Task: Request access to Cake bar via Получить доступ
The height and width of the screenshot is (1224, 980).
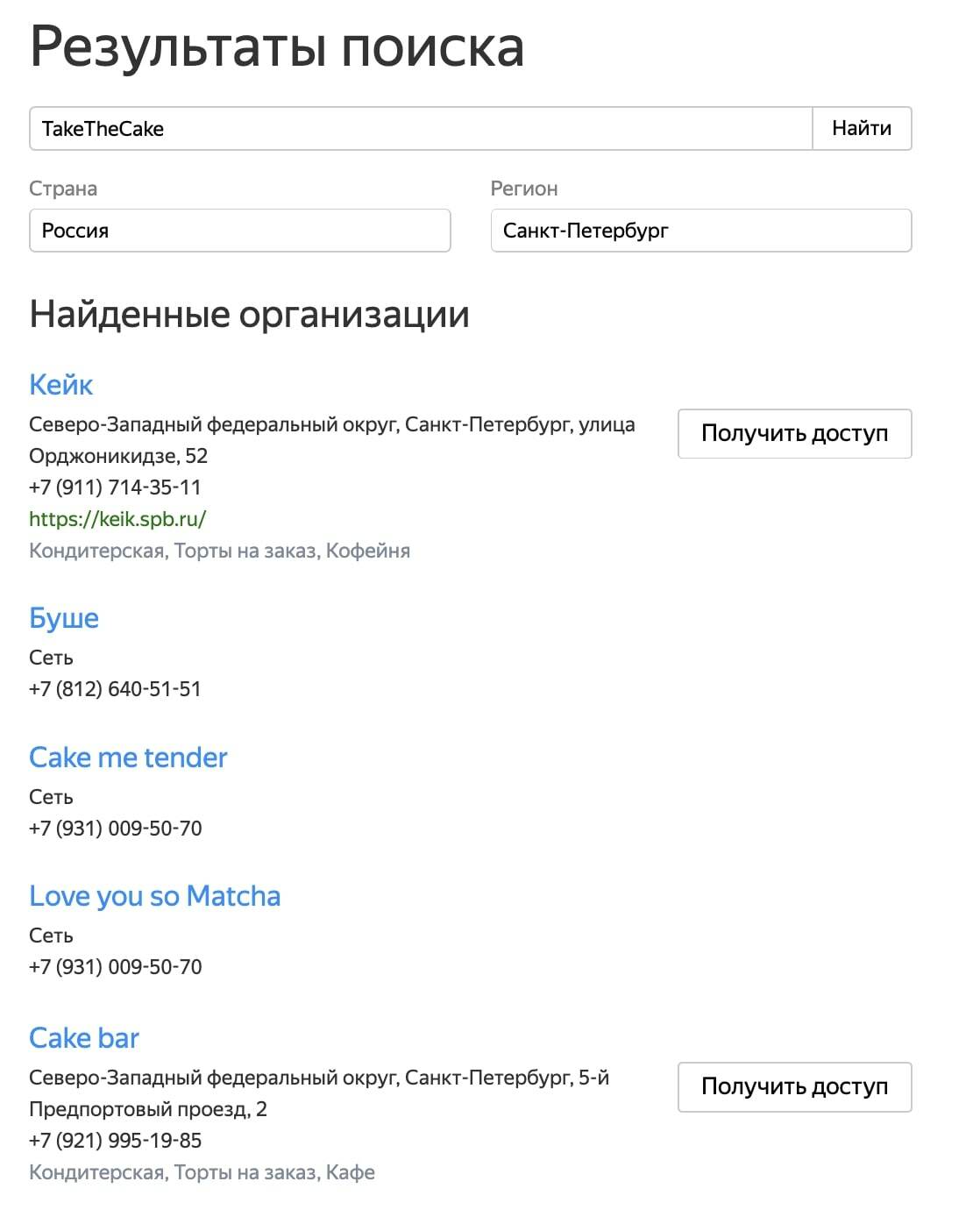Action: point(795,1087)
